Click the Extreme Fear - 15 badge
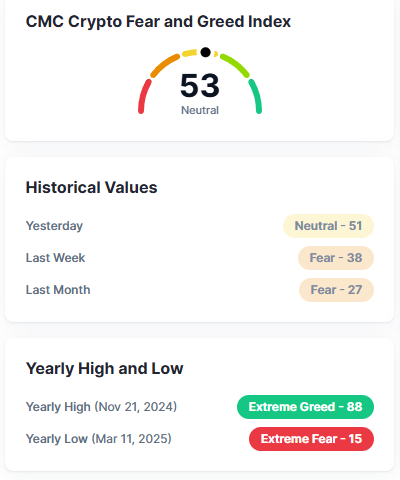The width and height of the screenshot is (400, 480). [x=311, y=439]
